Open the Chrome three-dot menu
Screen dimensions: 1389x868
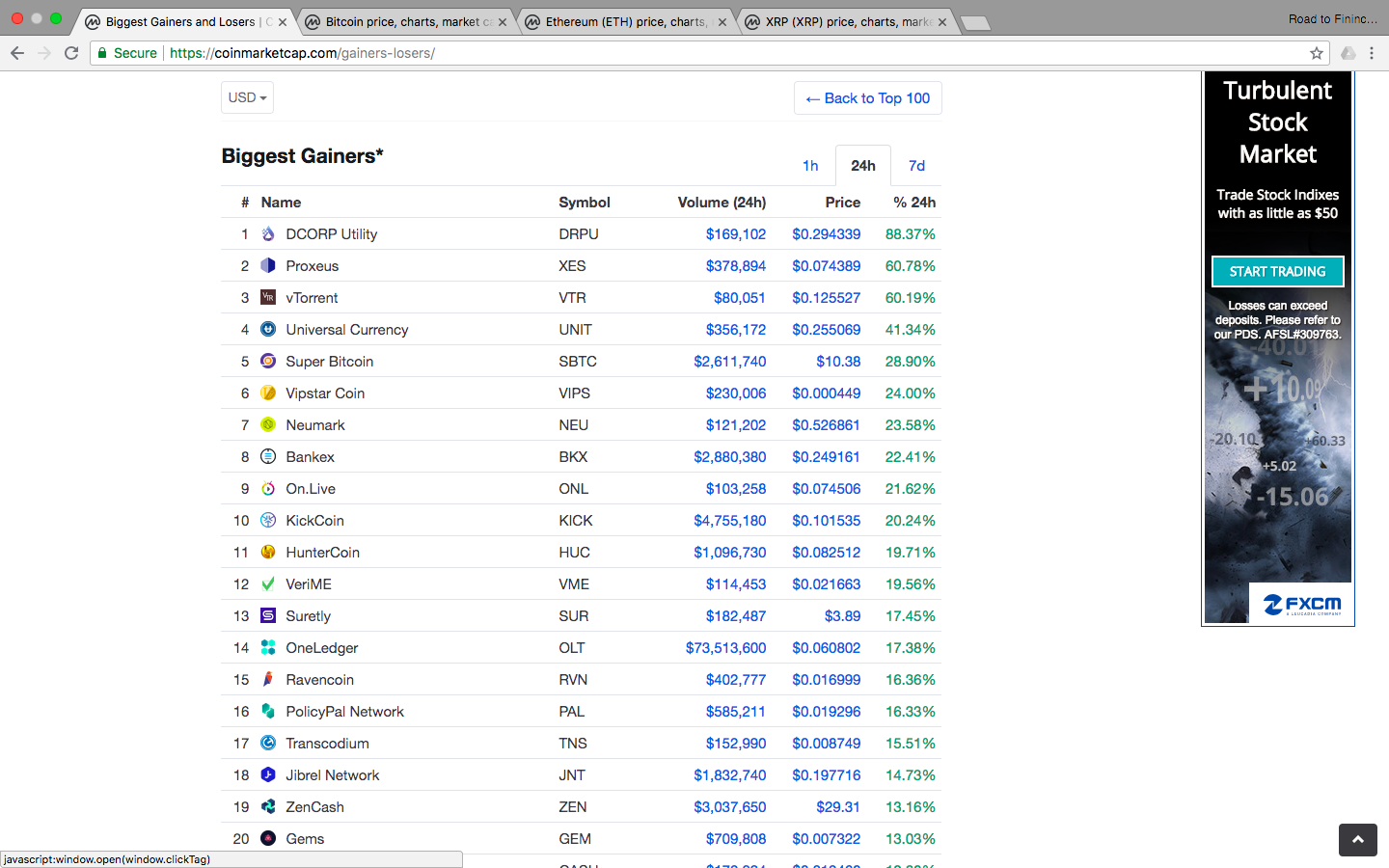point(1372,53)
